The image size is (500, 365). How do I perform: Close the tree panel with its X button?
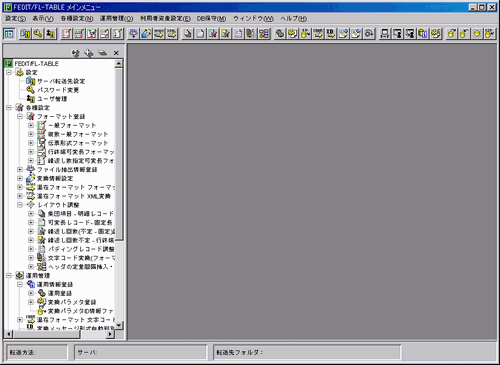(116, 53)
